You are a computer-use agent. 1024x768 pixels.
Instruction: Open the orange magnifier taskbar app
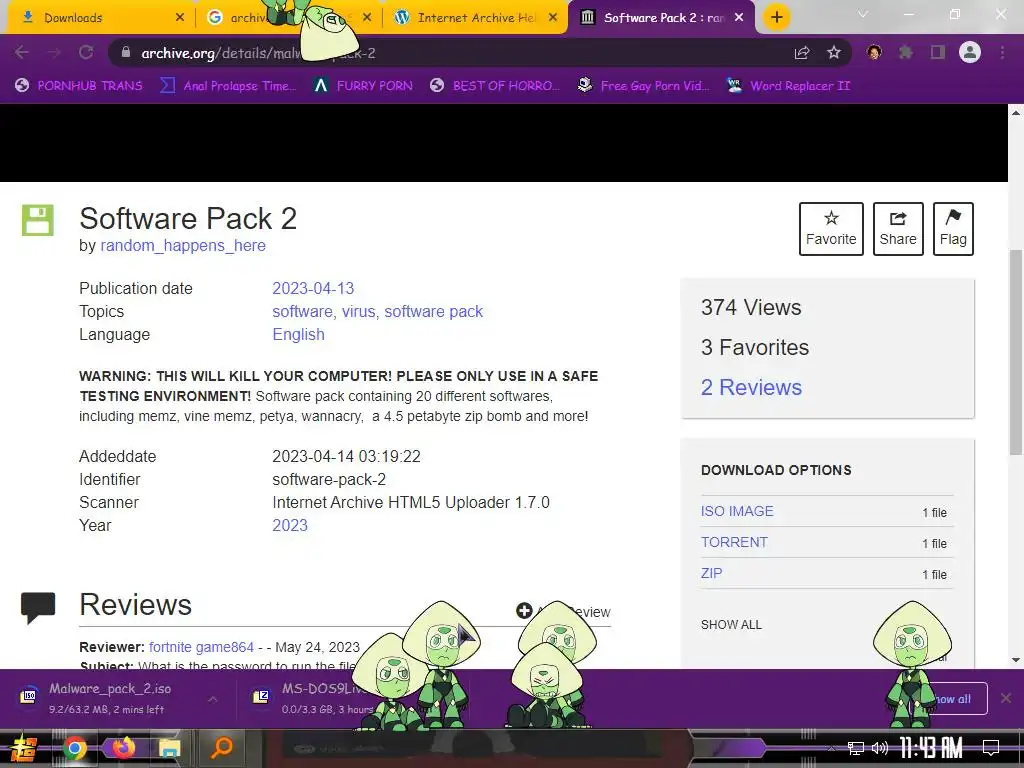coord(221,747)
